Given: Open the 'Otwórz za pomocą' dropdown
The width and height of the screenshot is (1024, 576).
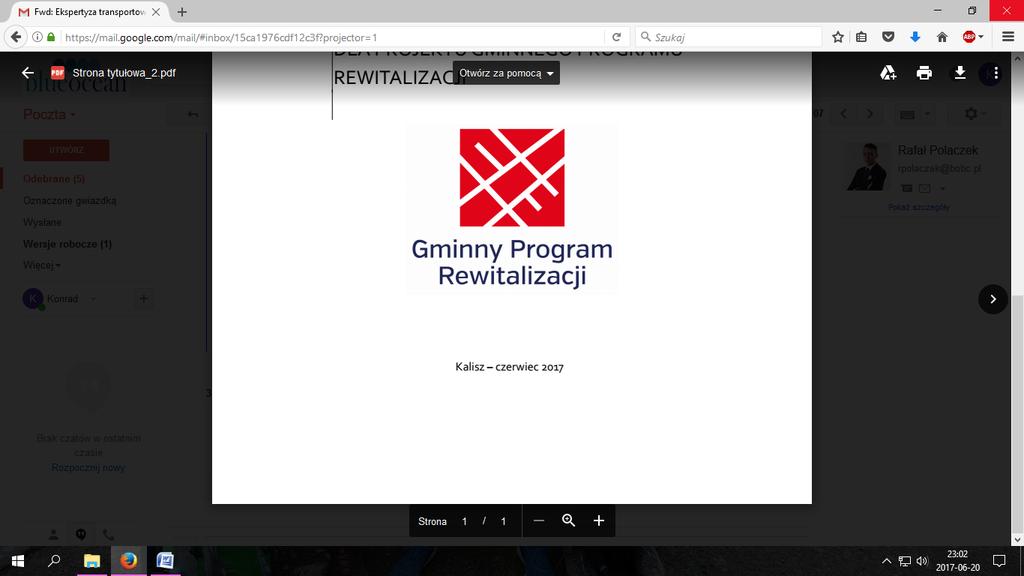Looking at the screenshot, I should 506,73.
